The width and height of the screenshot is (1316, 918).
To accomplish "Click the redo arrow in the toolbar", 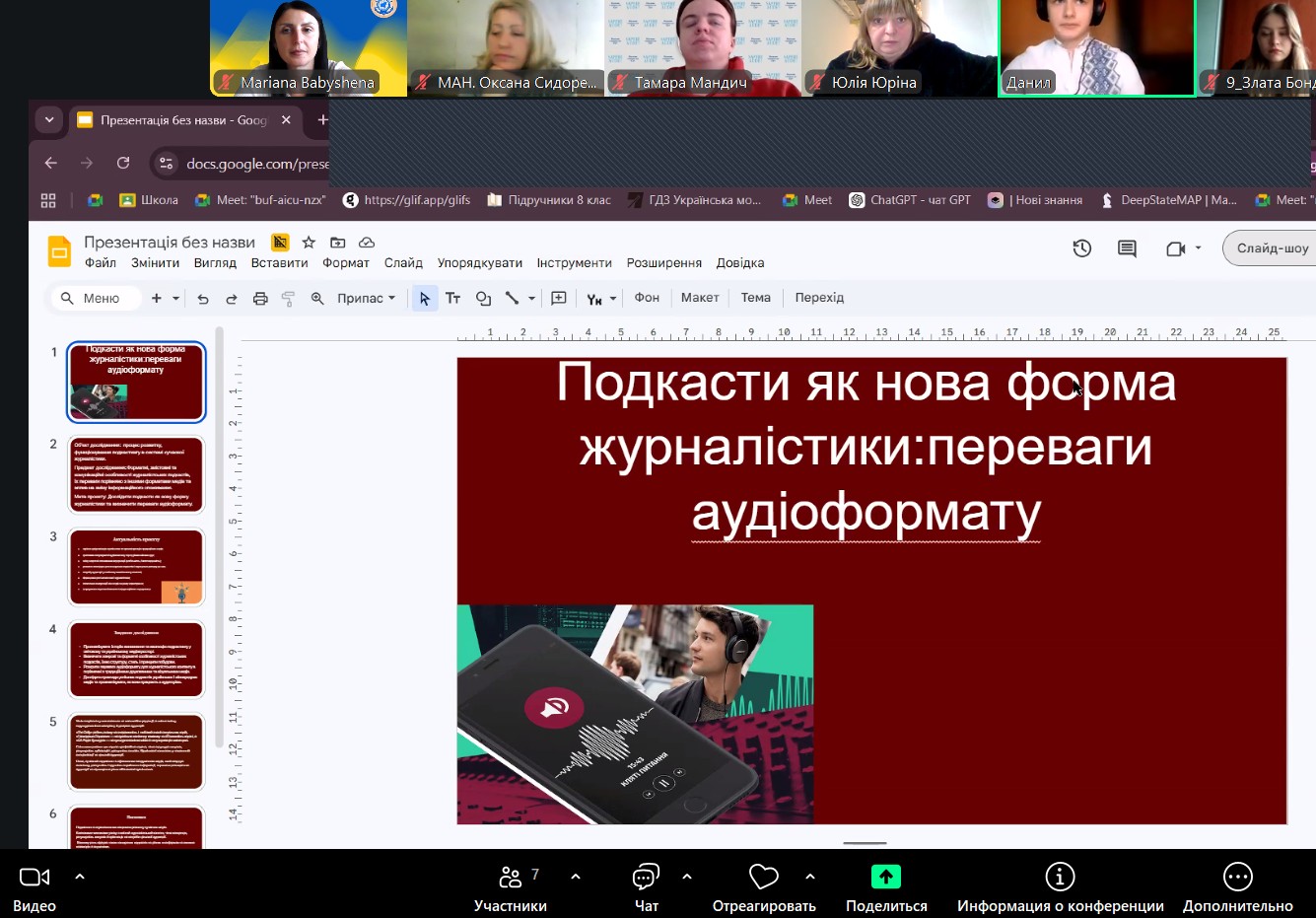I will pos(232,299).
